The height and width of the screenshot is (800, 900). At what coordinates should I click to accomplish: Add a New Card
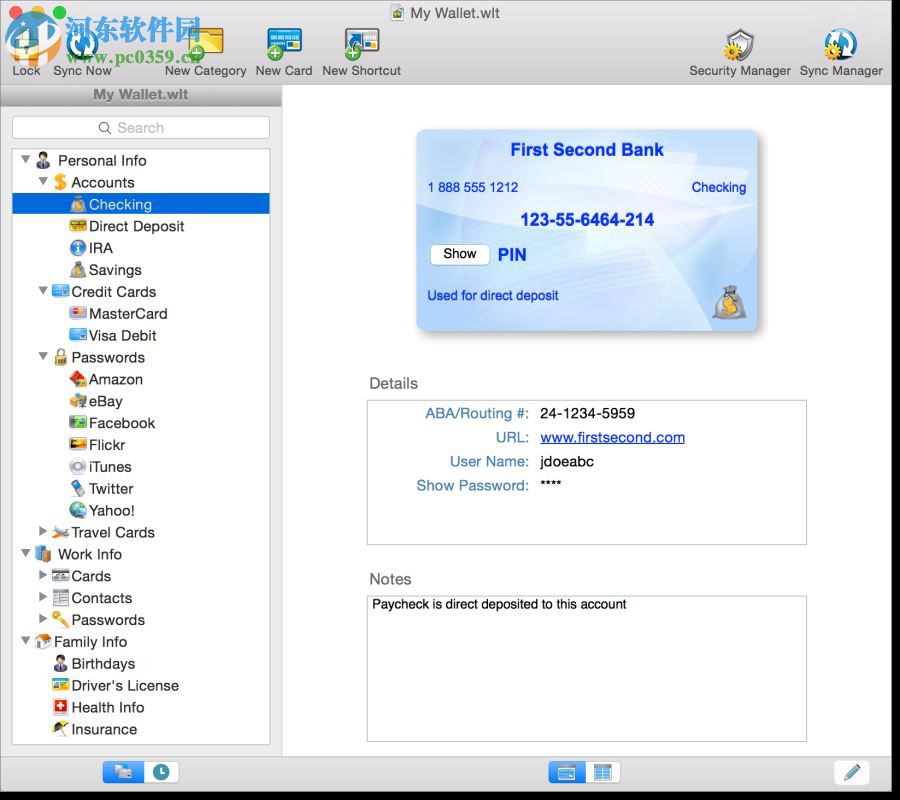coord(282,45)
